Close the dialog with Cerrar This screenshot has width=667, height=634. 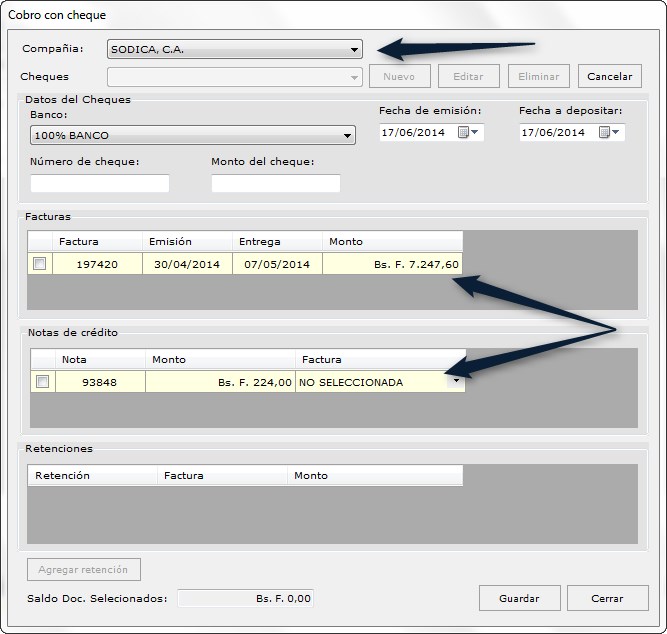(607, 598)
